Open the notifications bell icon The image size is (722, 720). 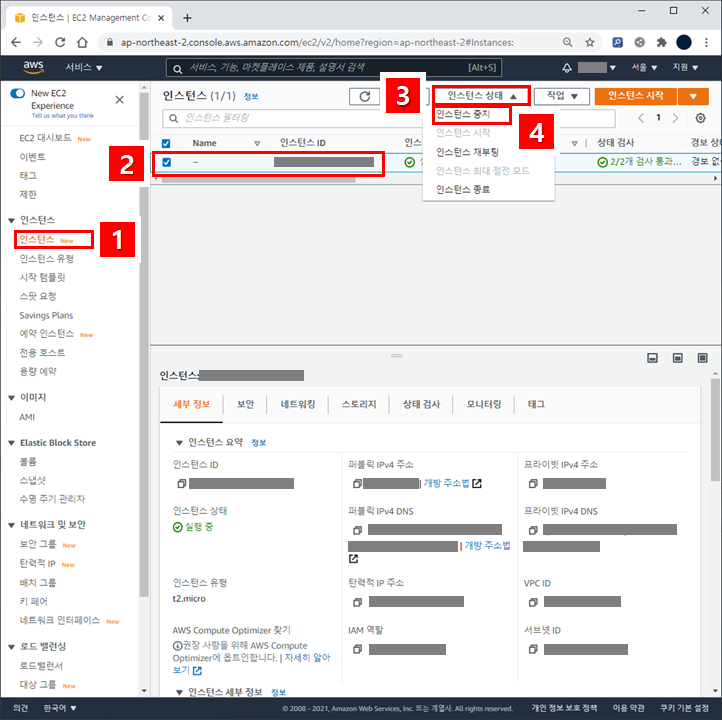click(567, 68)
